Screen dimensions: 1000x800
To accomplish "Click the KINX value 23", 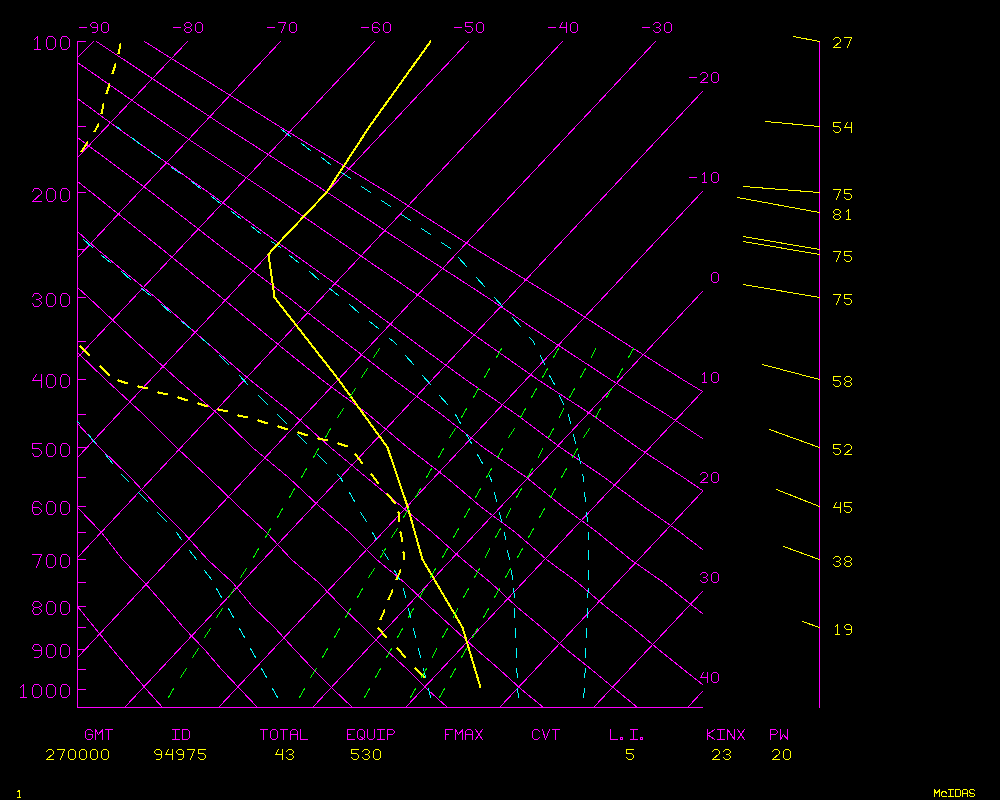I will [x=721, y=755].
